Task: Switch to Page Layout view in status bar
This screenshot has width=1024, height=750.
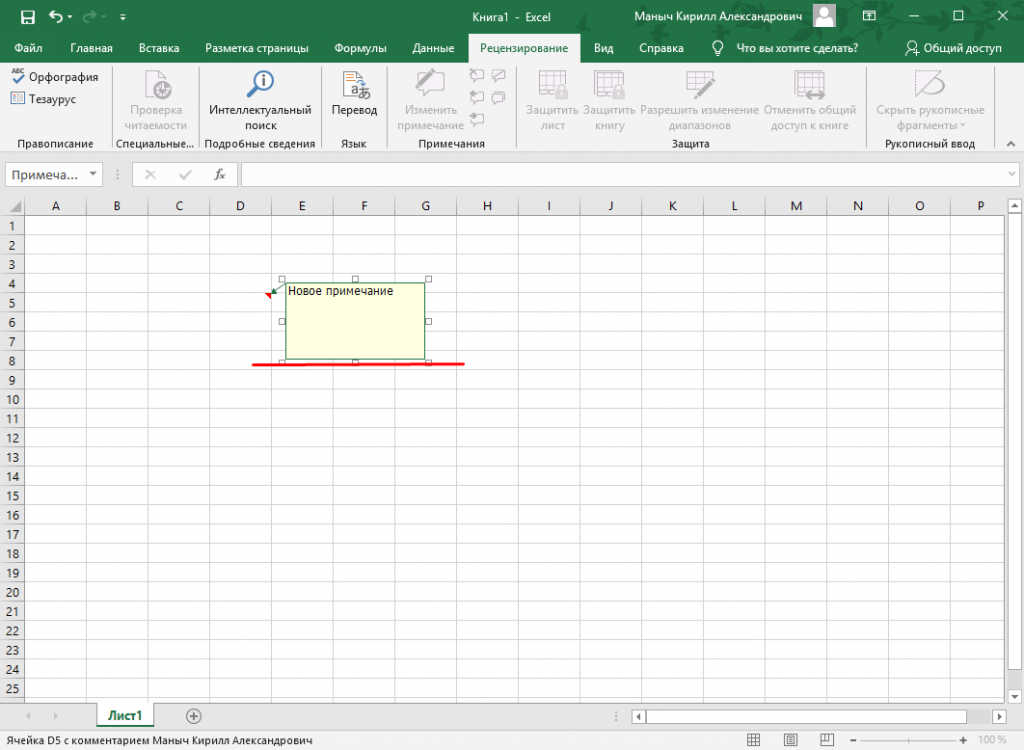Action: tap(790, 740)
